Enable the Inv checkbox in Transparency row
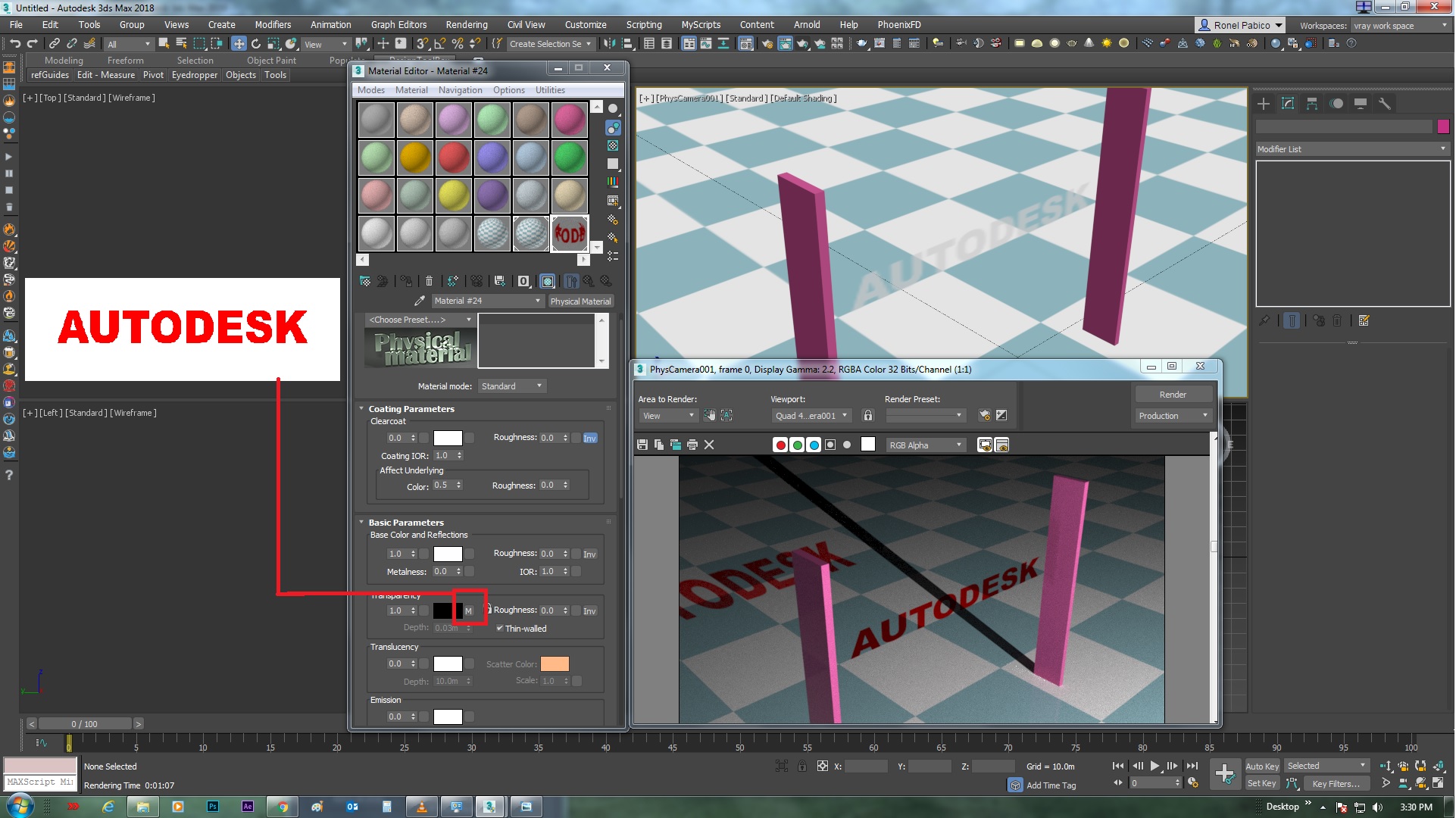The width and height of the screenshot is (1456, 818). coord(589,610)
